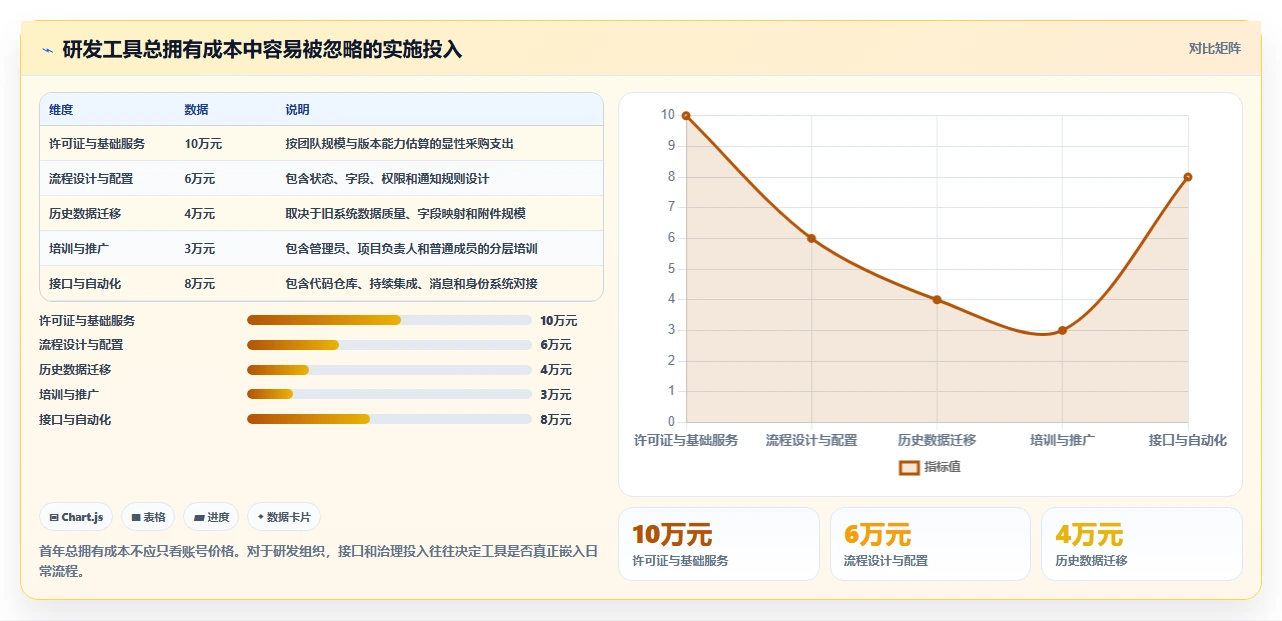This screenshot has width=1282, height=621.
Task: Click the legend color box for 指标值
Action: coord(909,467)
